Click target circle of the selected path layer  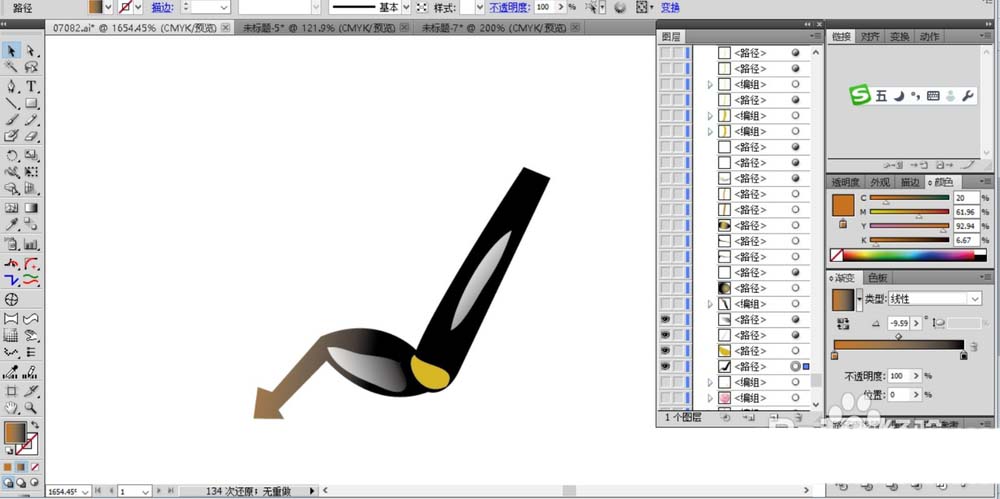tap(796, 367)
